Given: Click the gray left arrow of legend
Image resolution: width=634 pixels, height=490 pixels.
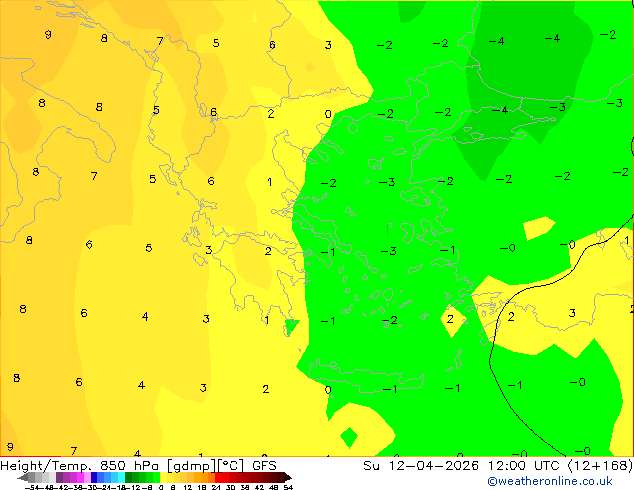Looking at the screenshot, I should pos(23,477).
